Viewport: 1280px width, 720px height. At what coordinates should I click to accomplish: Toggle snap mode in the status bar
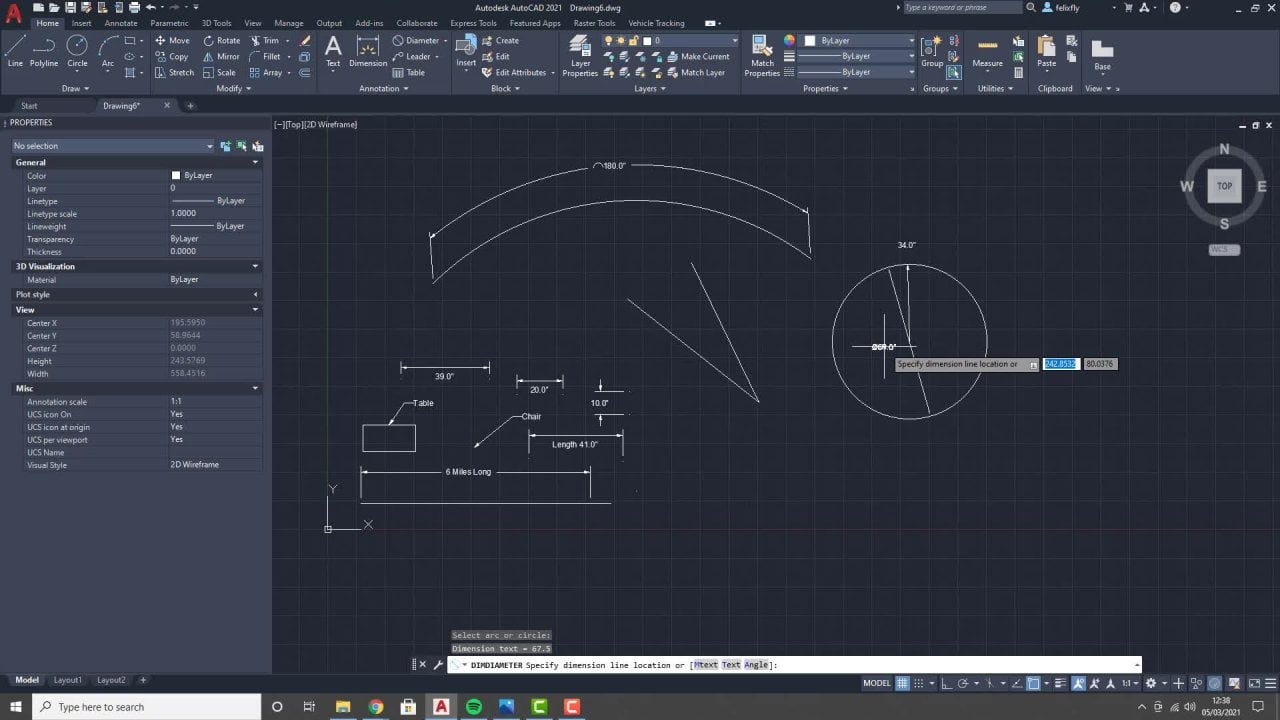(920, 683)
